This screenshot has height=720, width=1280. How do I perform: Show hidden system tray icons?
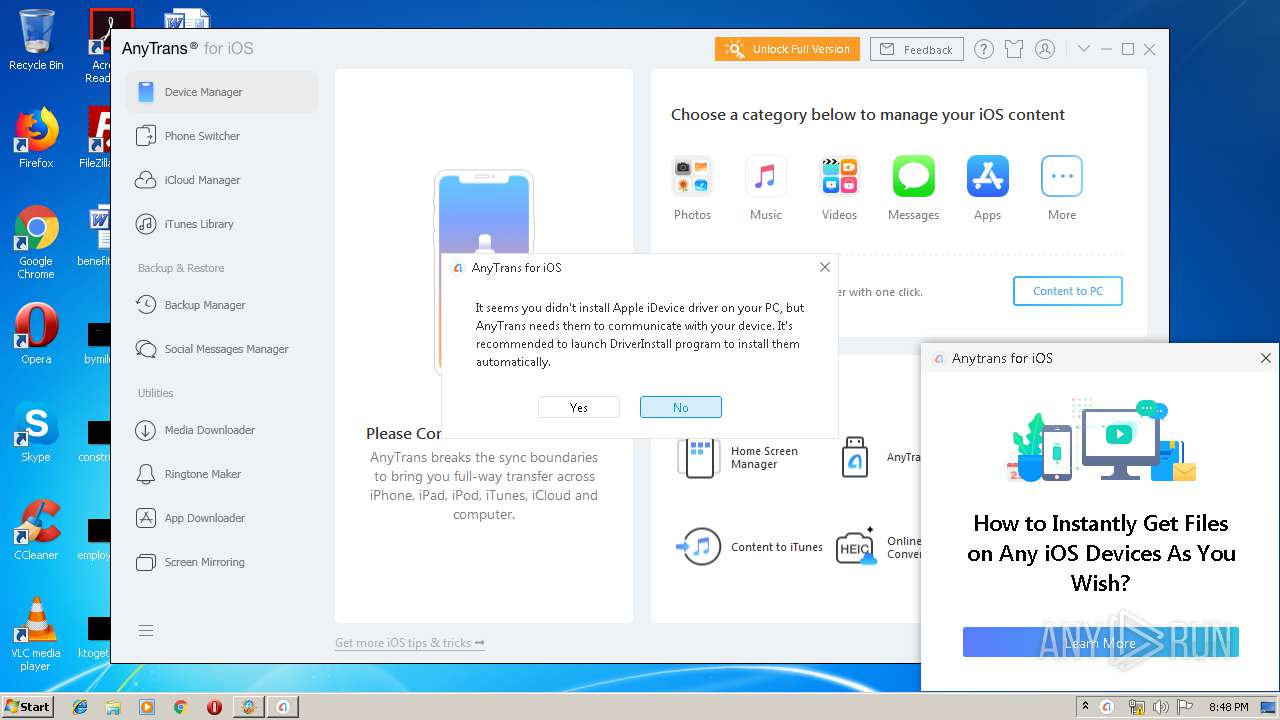point(1085,706)
